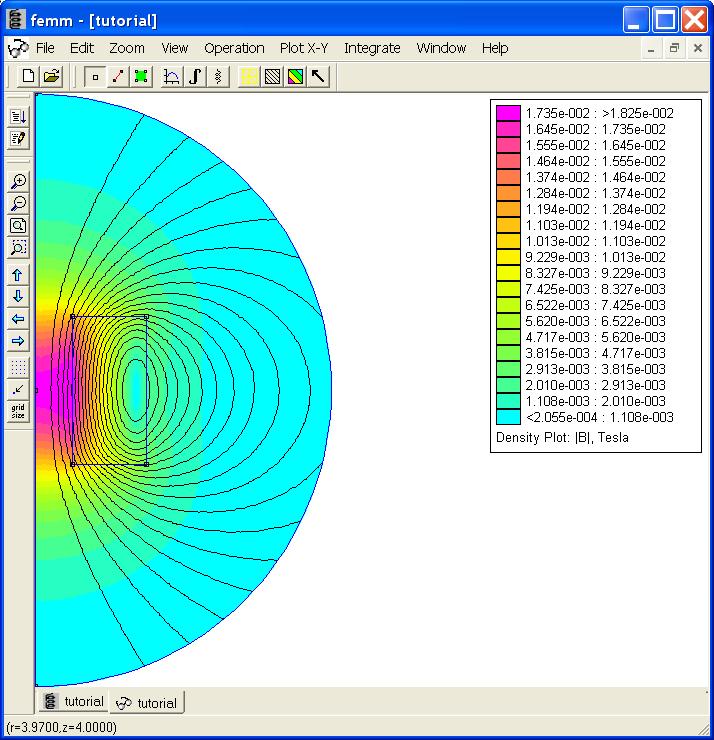Viewport: 714px width, 740px height.
Task: Click the yellow 8.327e-003 legend swatch
Action: pyautogui.click(x=508, y=273)
